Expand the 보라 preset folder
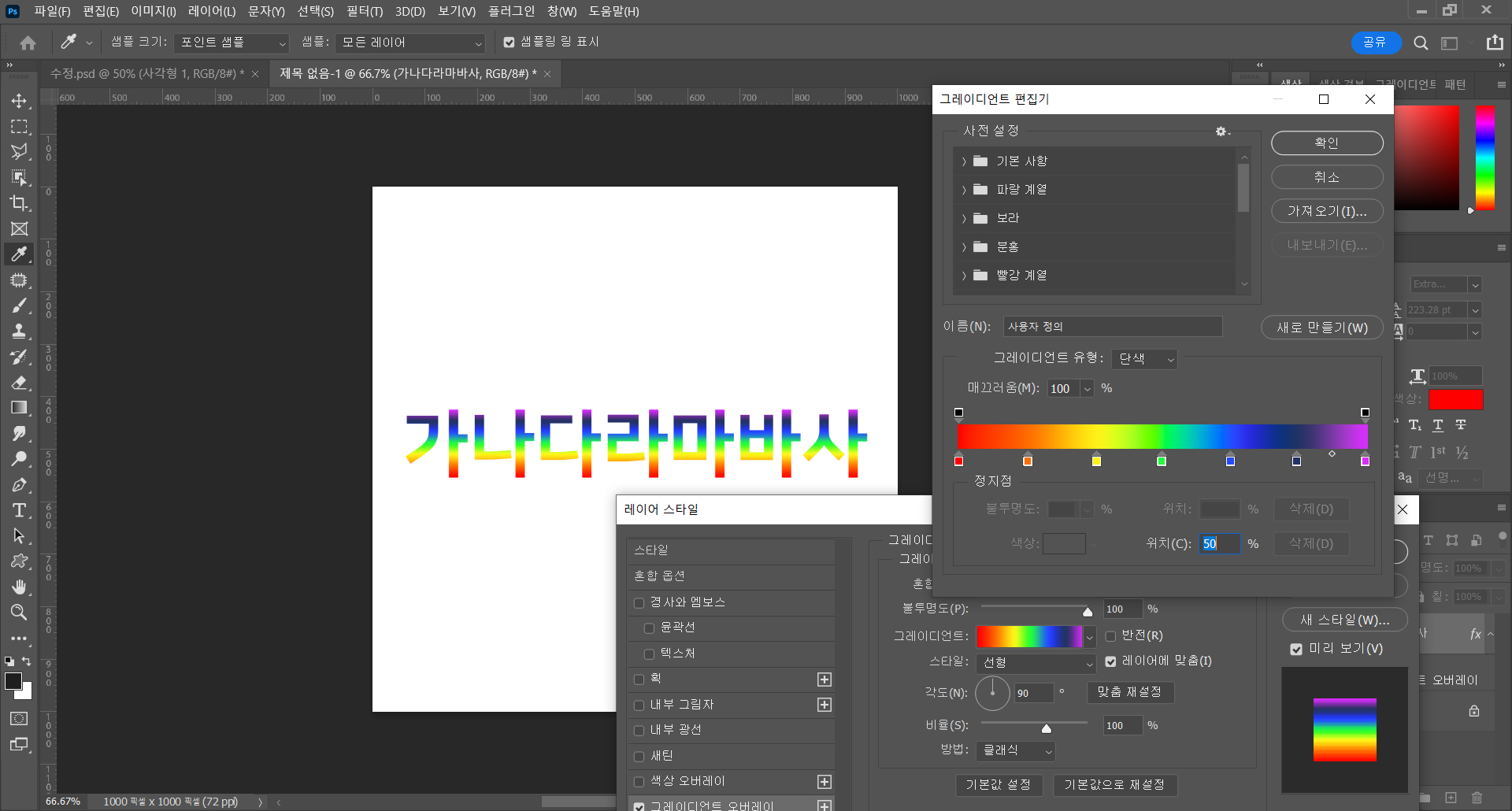Screen dimensions: 1512x811 (x=964, y=218)
